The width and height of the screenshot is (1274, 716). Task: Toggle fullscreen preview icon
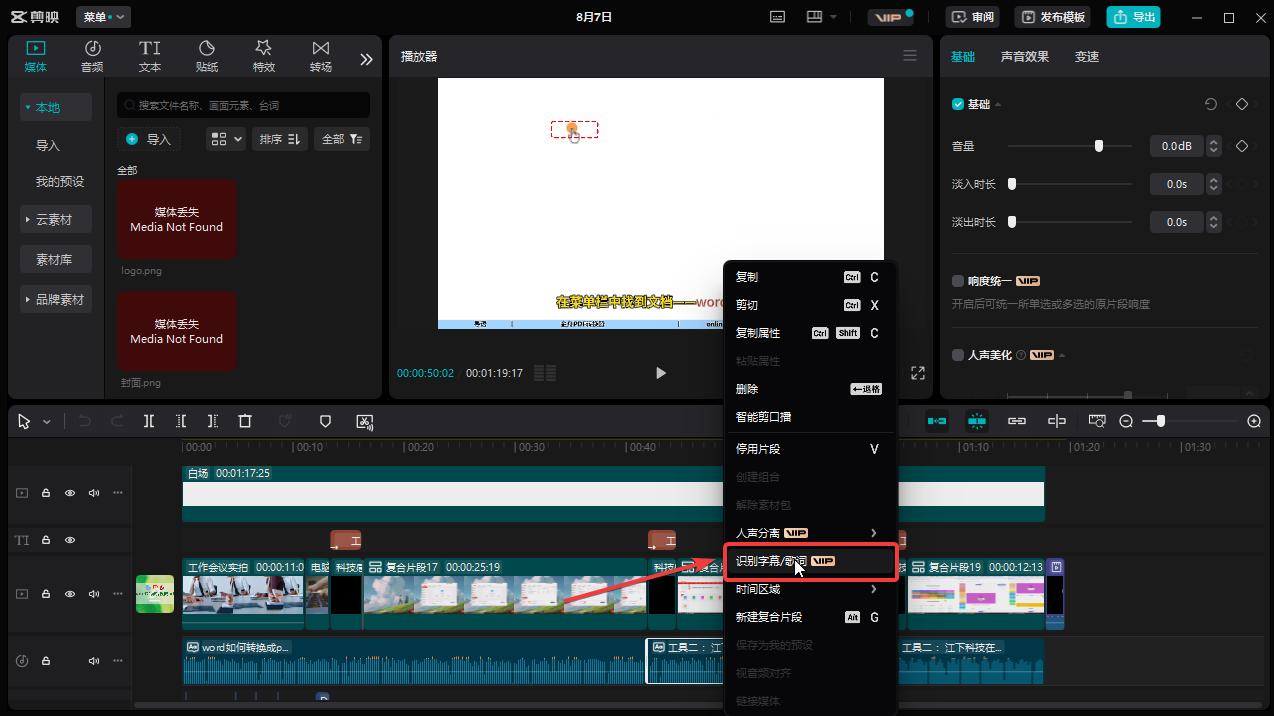(x=918, y=373)
